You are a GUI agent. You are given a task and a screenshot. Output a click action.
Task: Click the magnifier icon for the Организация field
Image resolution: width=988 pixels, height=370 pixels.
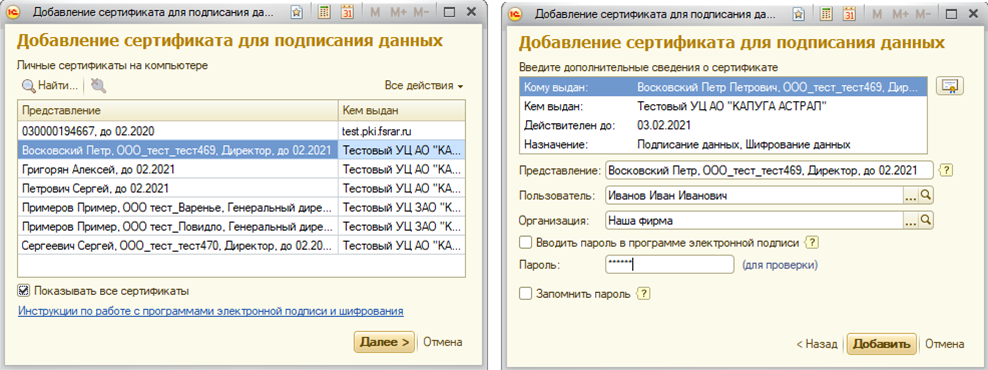coord(926,221)
